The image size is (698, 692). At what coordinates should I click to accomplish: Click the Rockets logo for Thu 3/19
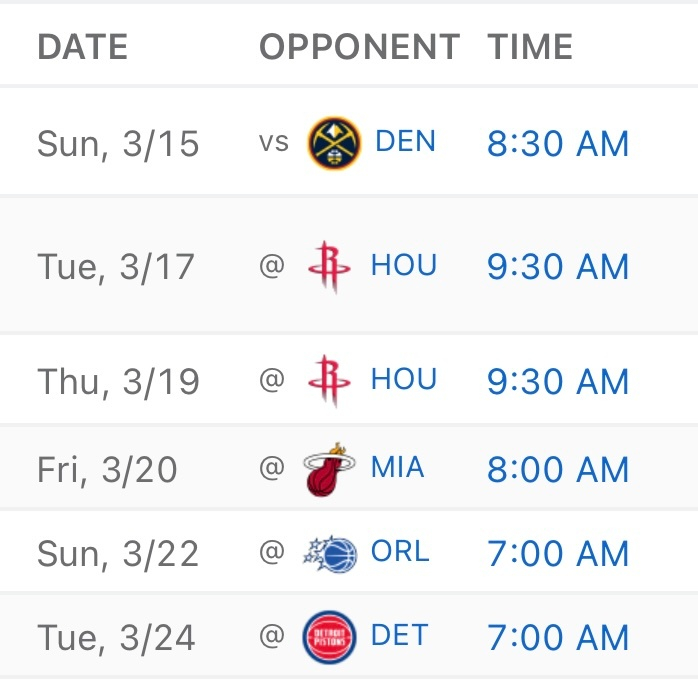(331, 381)
